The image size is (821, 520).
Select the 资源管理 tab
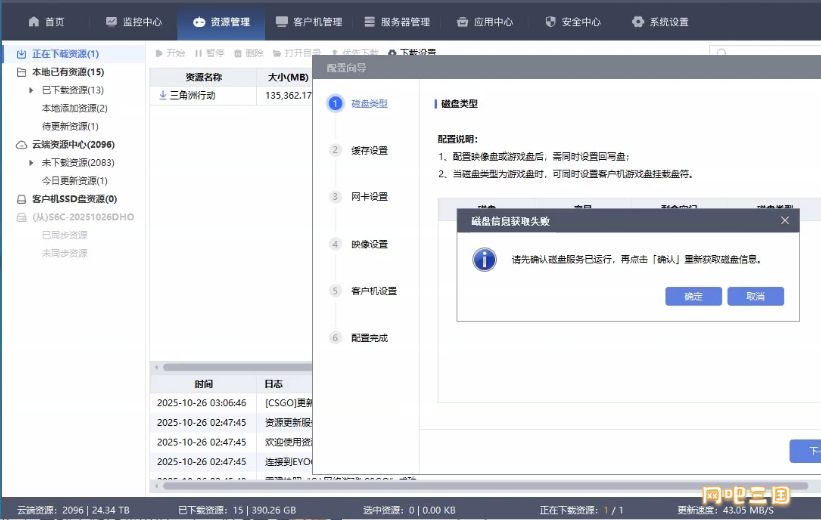(x=221, y=21)
